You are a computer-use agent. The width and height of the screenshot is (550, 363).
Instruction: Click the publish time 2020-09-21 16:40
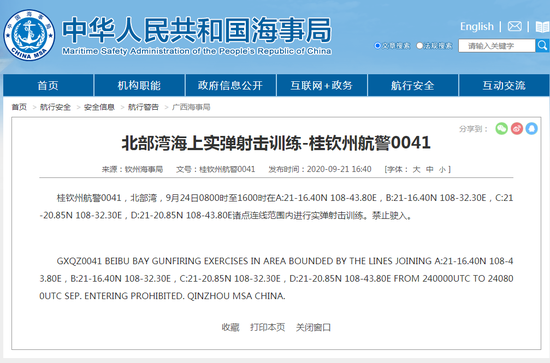tap(339, 169)
